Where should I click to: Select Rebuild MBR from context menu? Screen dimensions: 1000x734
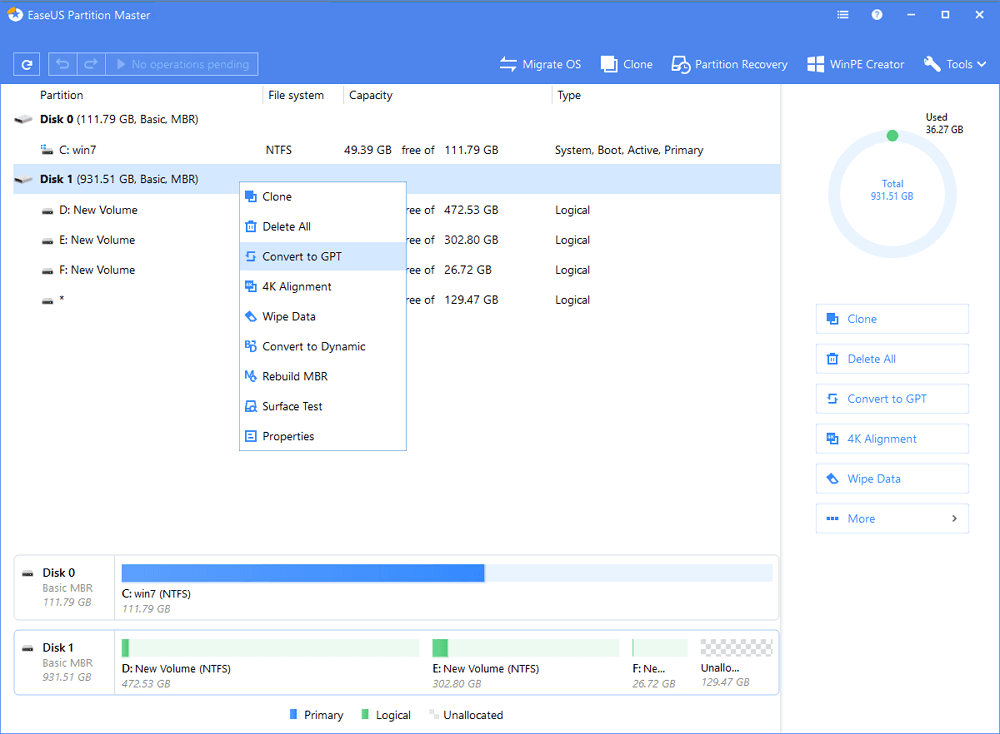(x=323, y=376)
